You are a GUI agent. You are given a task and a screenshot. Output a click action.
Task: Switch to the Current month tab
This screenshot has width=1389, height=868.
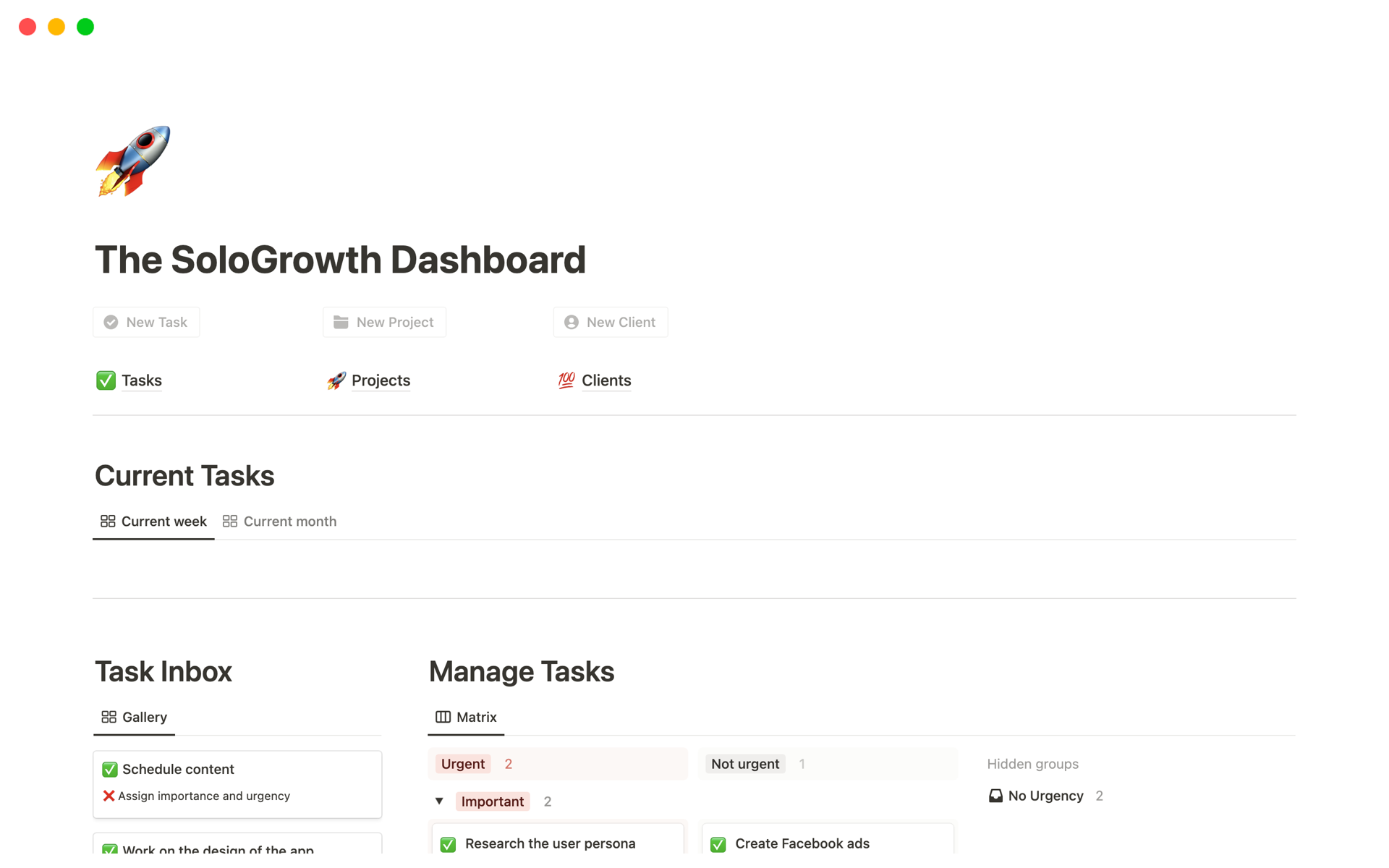(x=280, y=522)
